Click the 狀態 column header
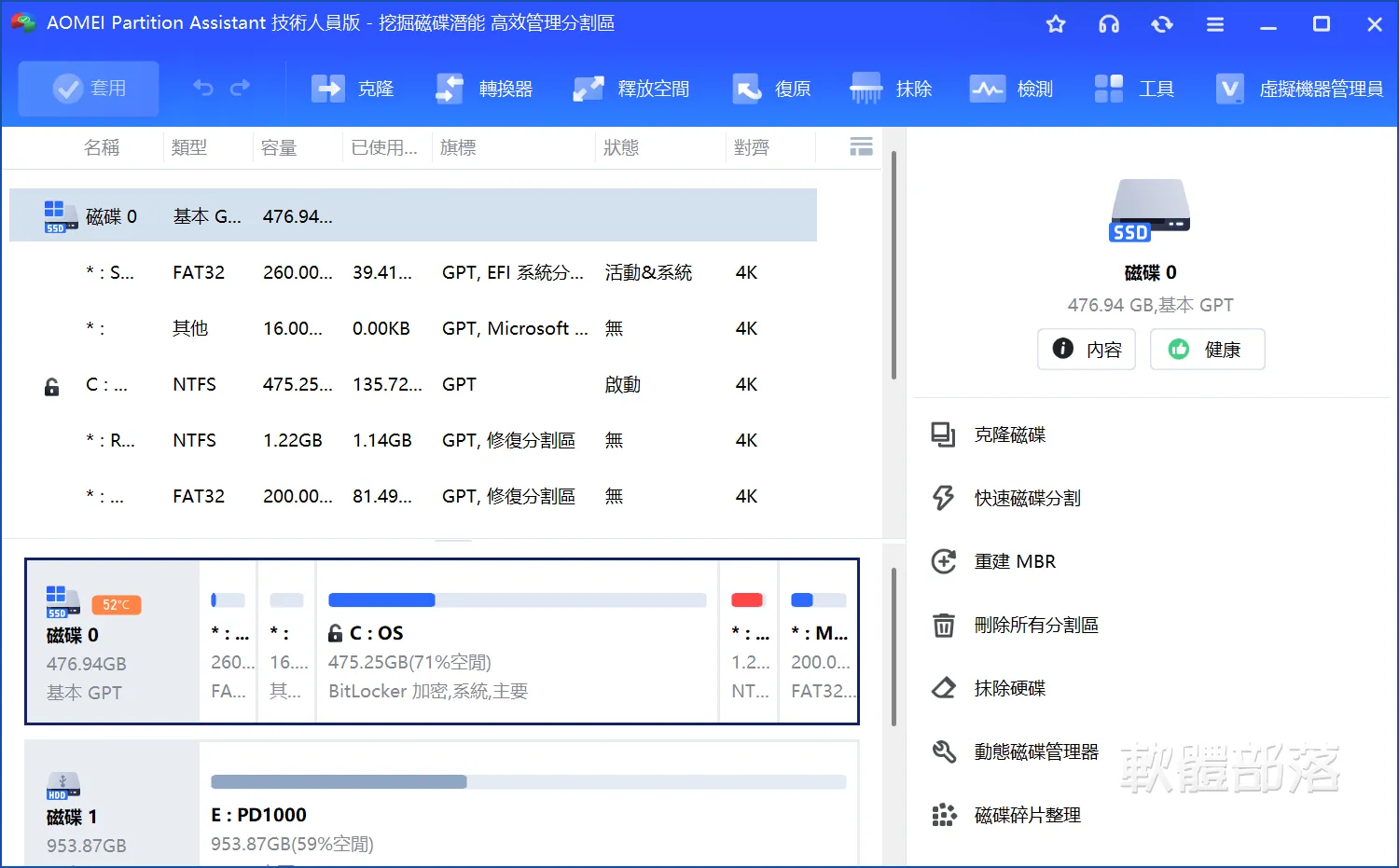 click(621, 147)
